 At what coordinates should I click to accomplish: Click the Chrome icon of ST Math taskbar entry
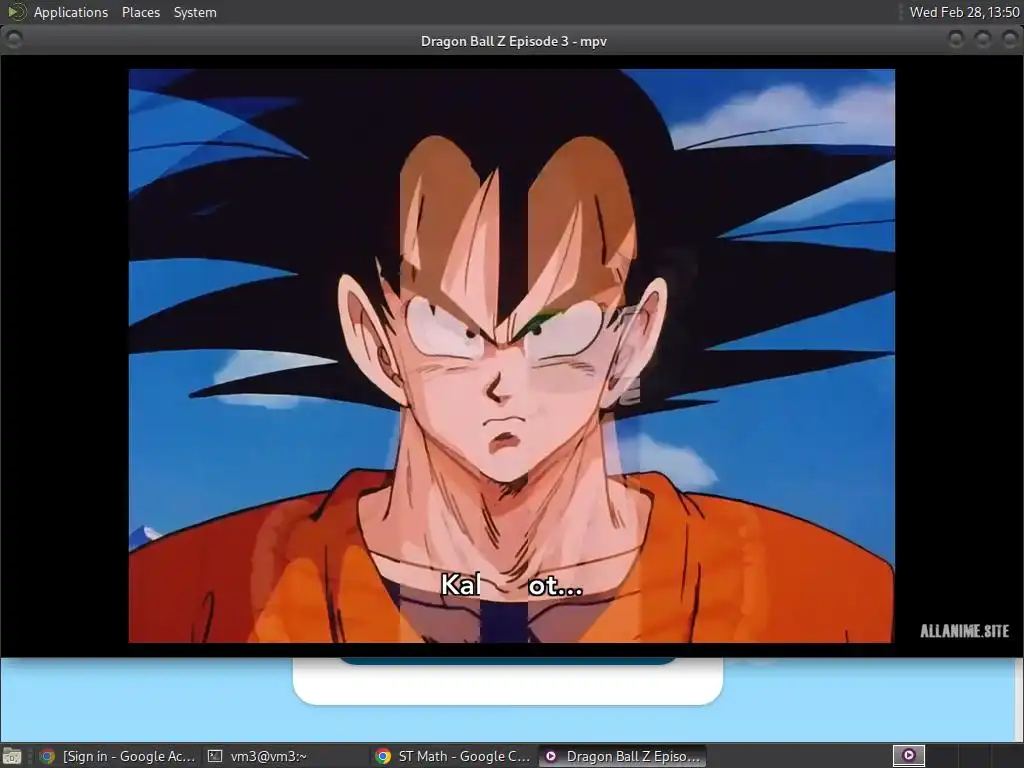(383, 756)
